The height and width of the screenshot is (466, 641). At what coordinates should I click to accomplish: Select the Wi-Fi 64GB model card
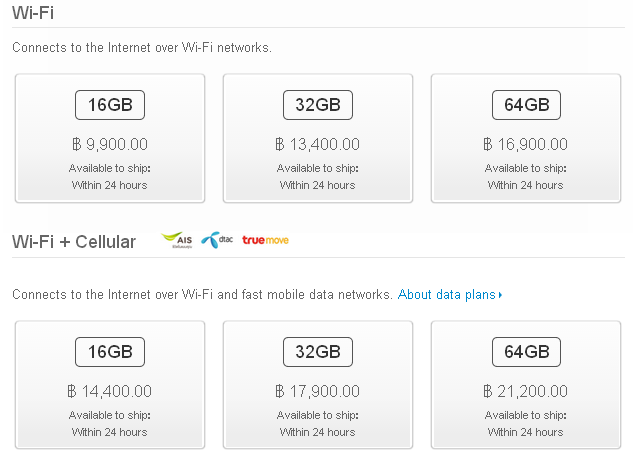point(526,138)
